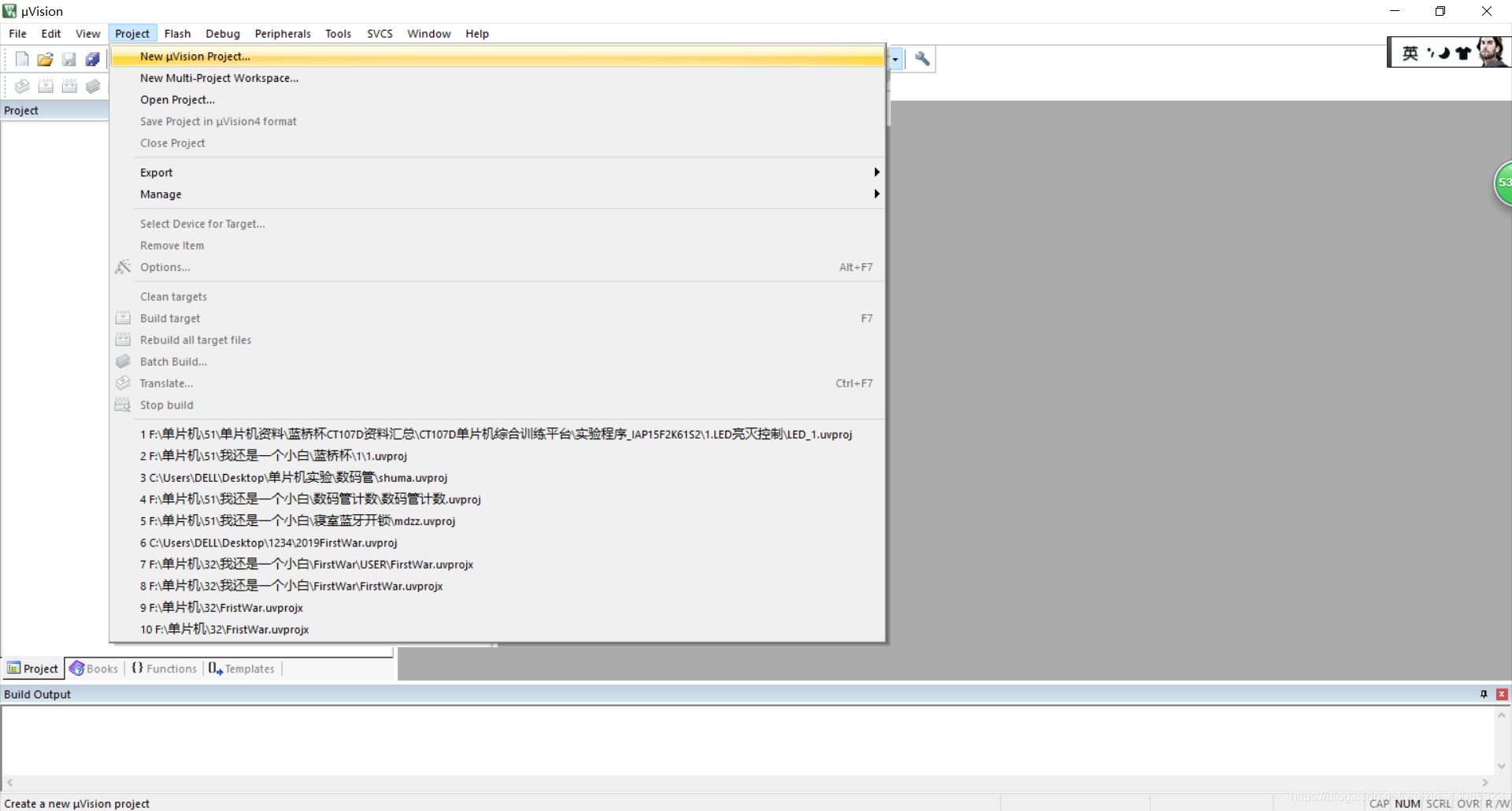Click the IME shirt skin icon

(x=1463, y=54)
